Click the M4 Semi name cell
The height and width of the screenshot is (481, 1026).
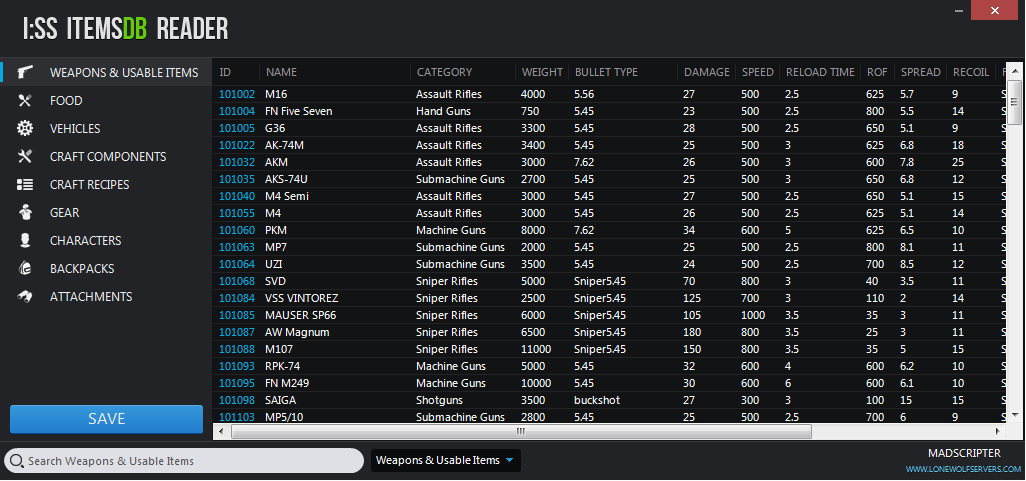coord(287,196)
